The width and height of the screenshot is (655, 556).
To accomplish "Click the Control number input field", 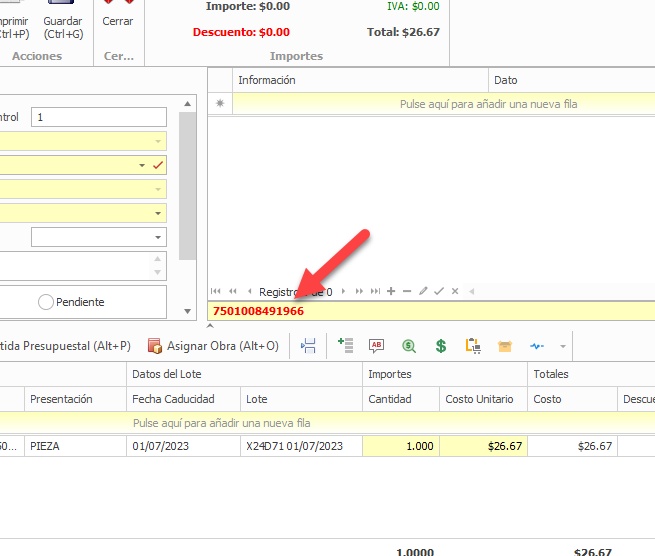I will 99,117.
